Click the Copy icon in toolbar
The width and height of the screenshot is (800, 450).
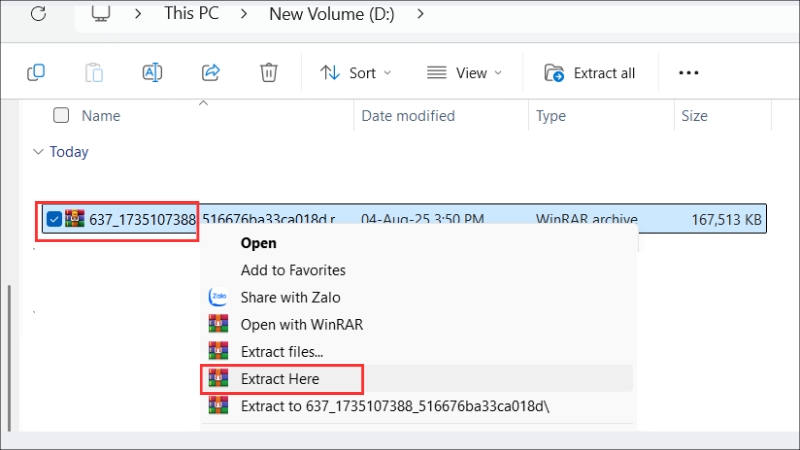(x=36, y=72)
